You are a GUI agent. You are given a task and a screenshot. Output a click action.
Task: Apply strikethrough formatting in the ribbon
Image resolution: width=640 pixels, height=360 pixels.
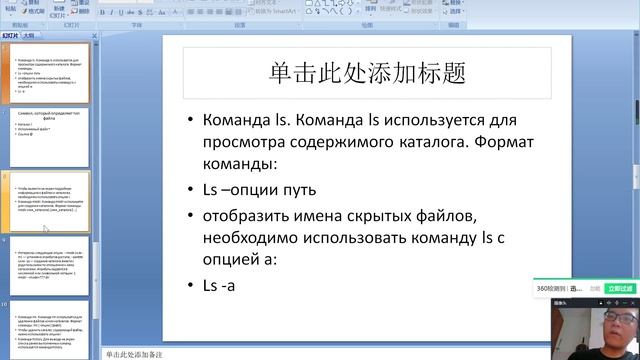(131, 13)
